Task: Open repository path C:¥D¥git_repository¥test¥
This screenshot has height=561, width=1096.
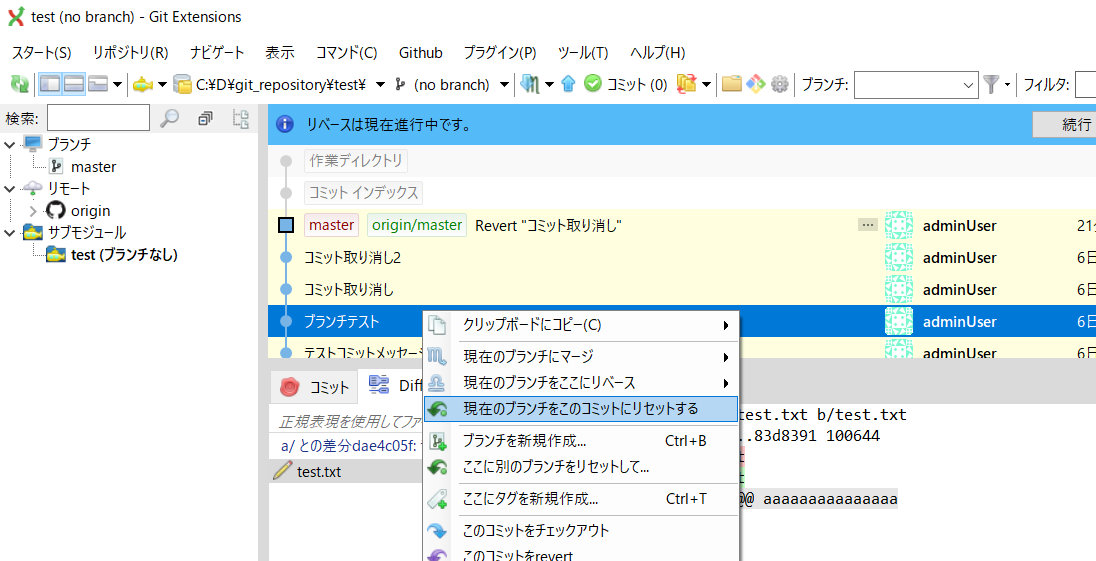Action: (271, 85)
